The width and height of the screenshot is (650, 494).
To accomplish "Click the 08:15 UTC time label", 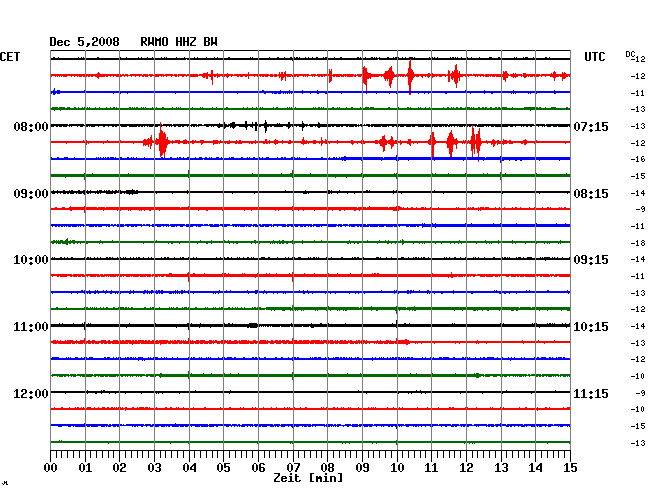I will tap(591, 194).
